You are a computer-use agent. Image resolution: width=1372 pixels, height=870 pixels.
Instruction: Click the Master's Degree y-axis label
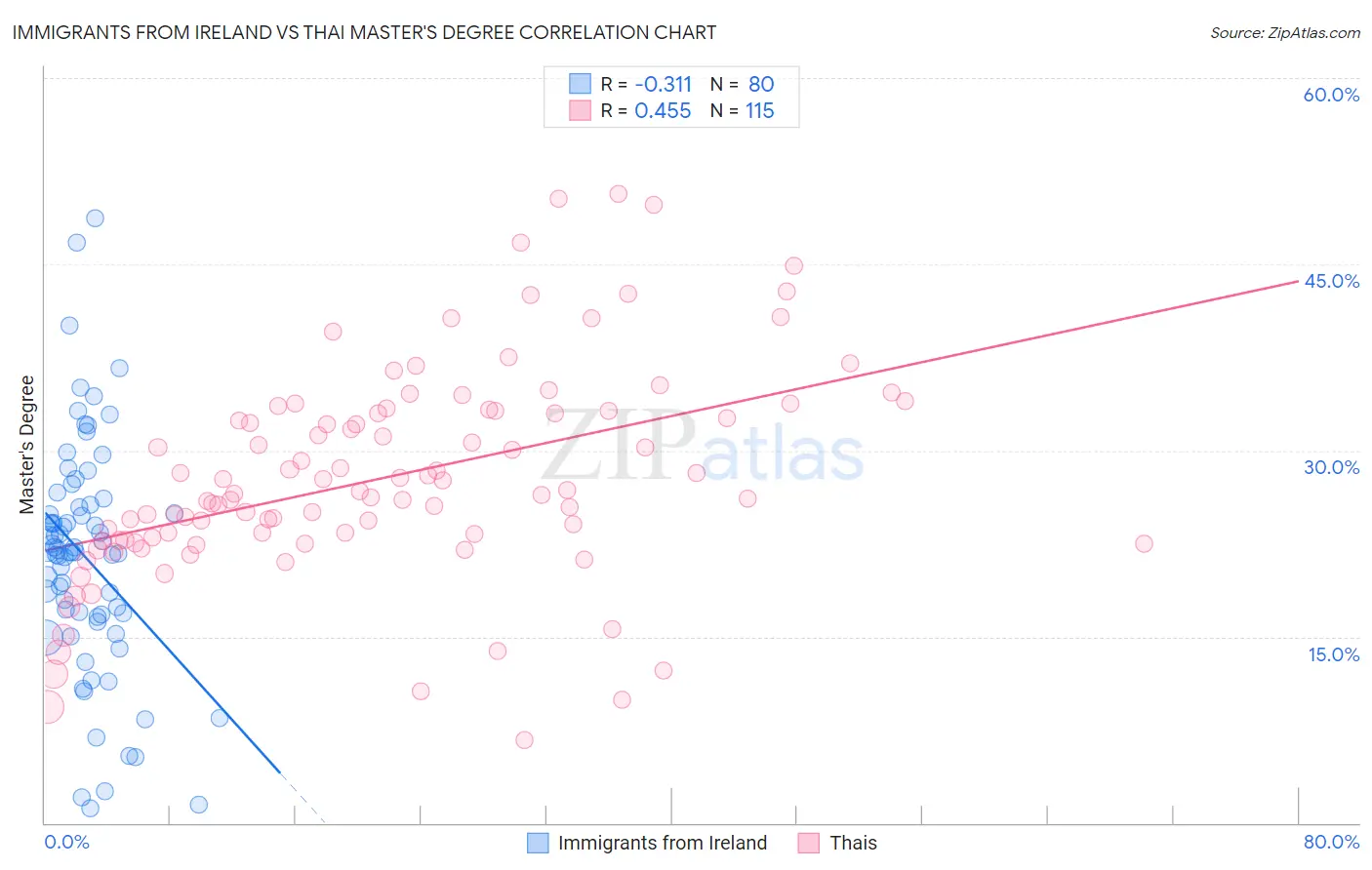click(26, 445)
